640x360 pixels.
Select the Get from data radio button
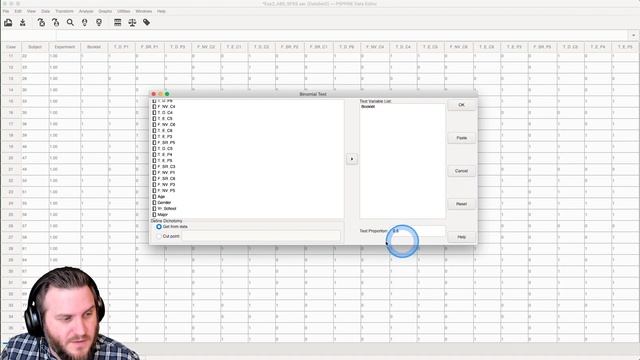pyautogui.click(x=159, y=227)
